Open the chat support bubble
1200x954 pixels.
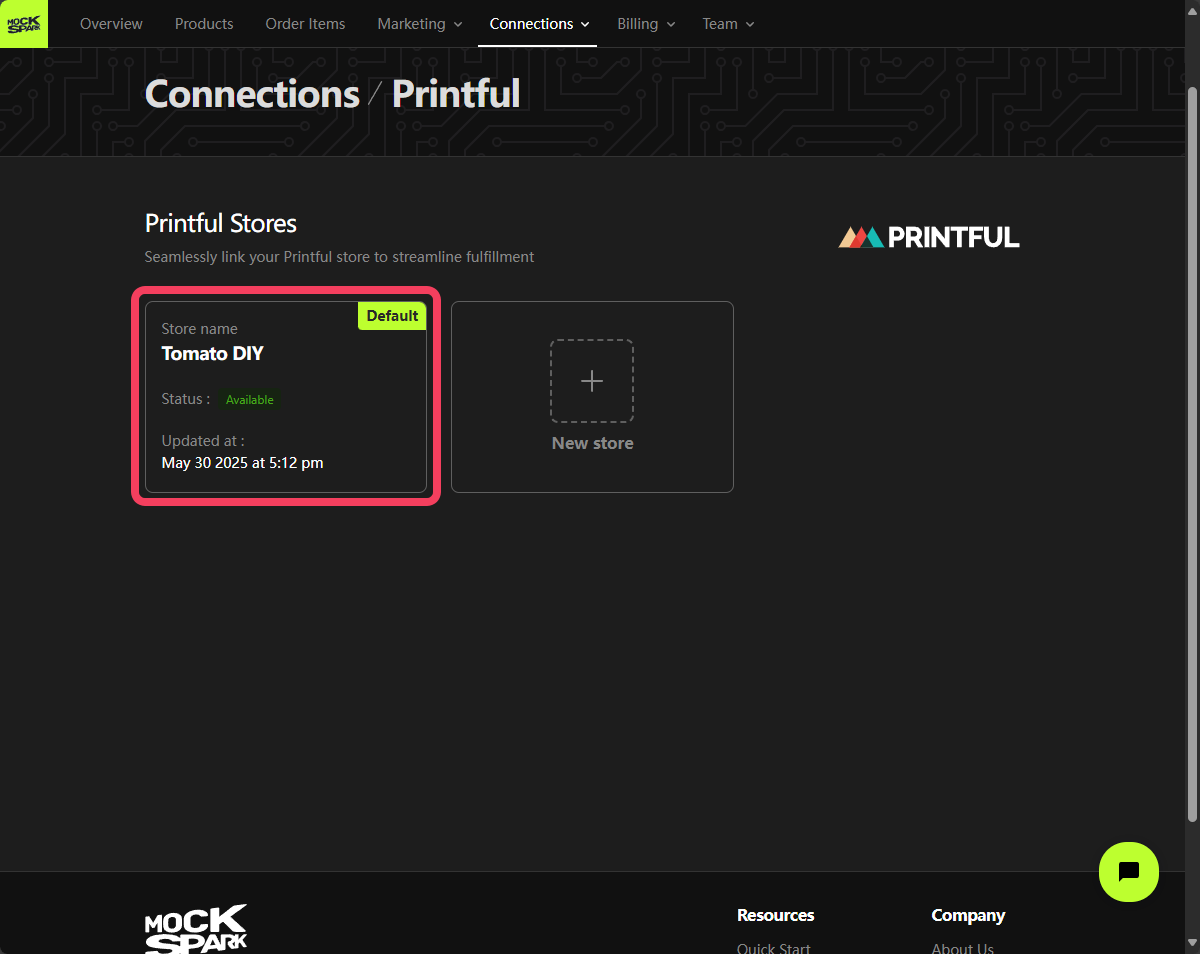point(1129,872)
